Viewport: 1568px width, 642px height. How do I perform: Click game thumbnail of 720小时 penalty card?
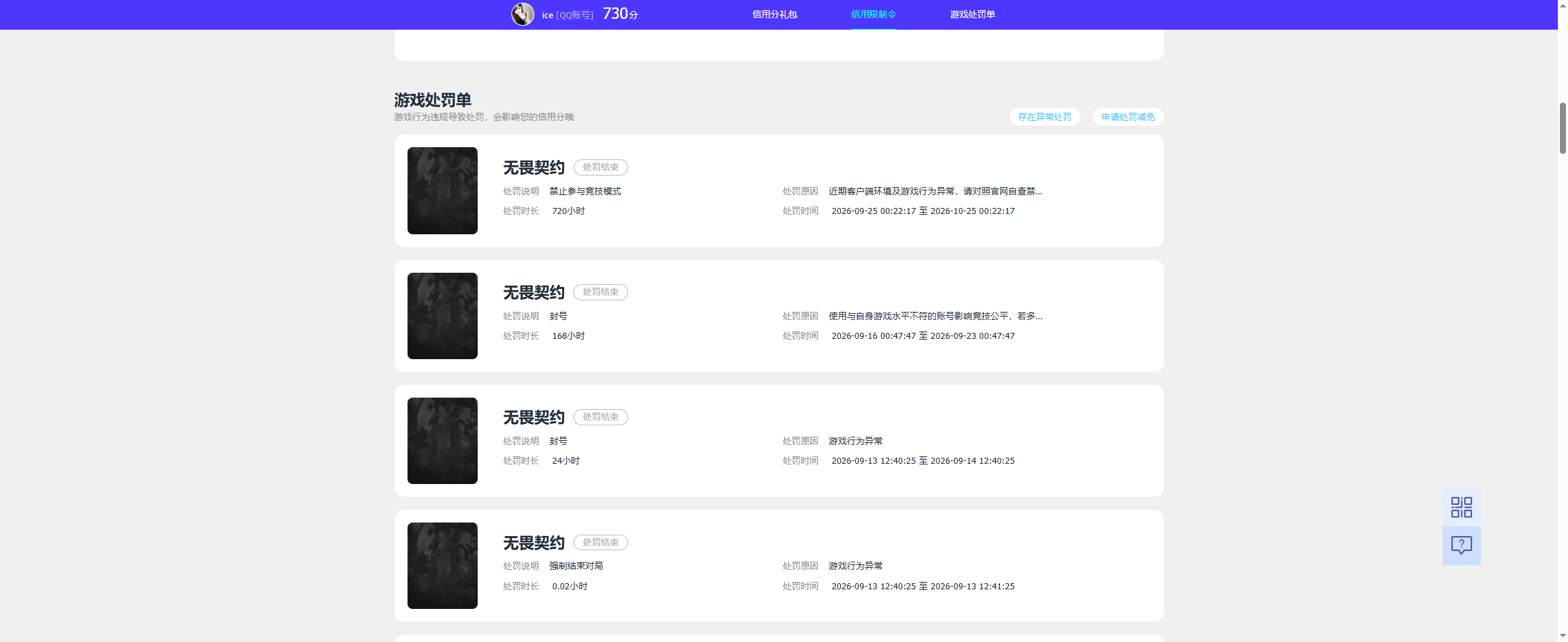pos(443,190)
